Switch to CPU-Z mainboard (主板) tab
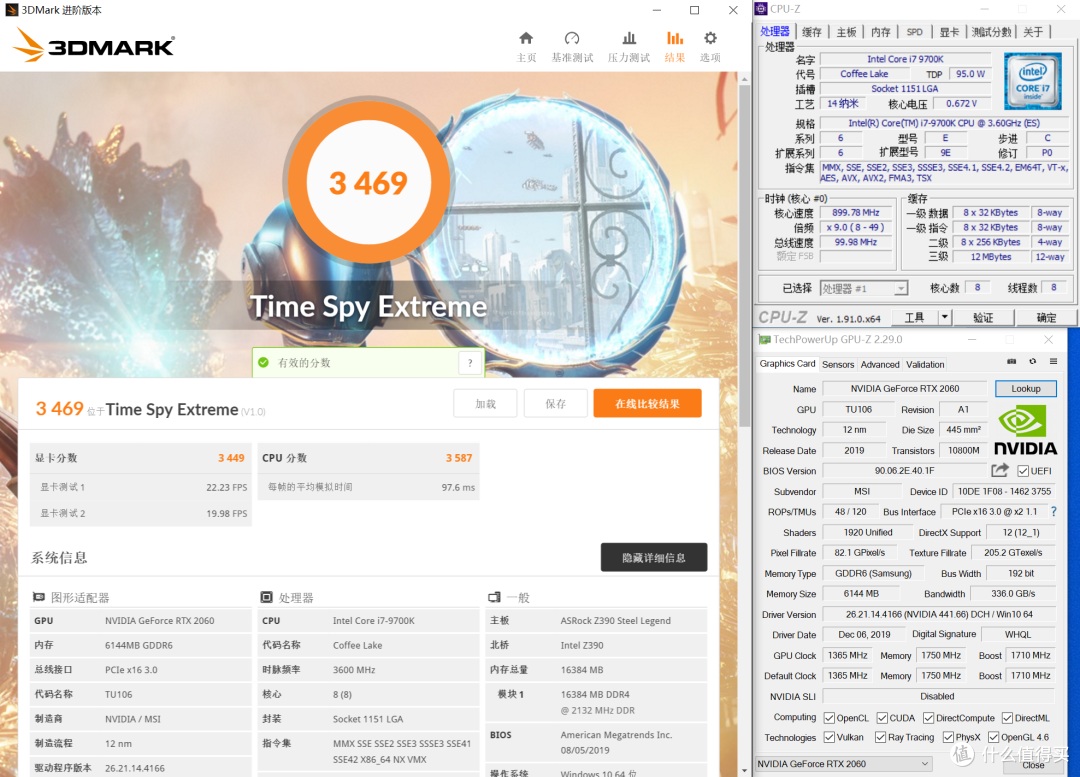This screenshot has height=777, width=1080. click(847, 32)
